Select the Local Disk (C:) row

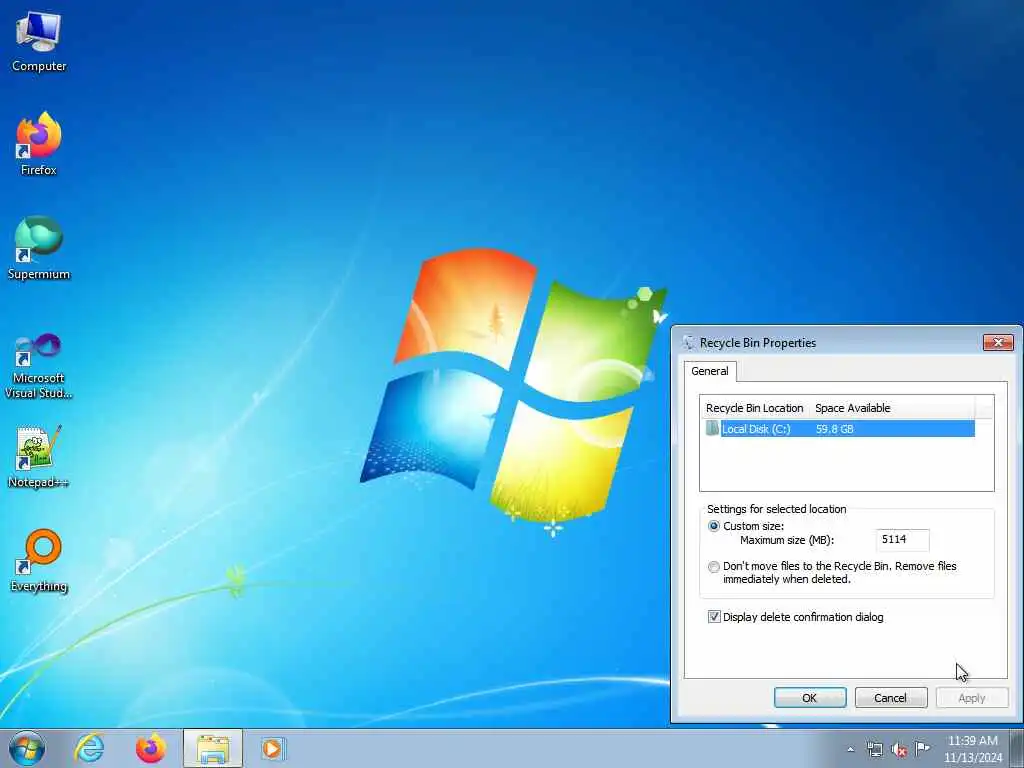tap(840, 428)
